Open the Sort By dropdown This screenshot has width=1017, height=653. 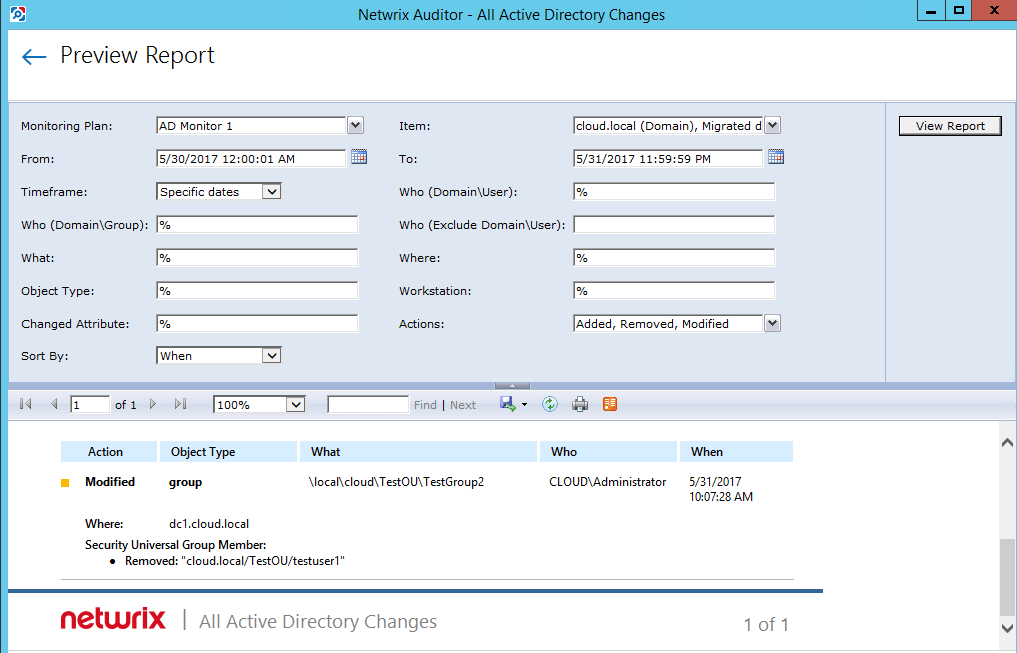point(271,355)
